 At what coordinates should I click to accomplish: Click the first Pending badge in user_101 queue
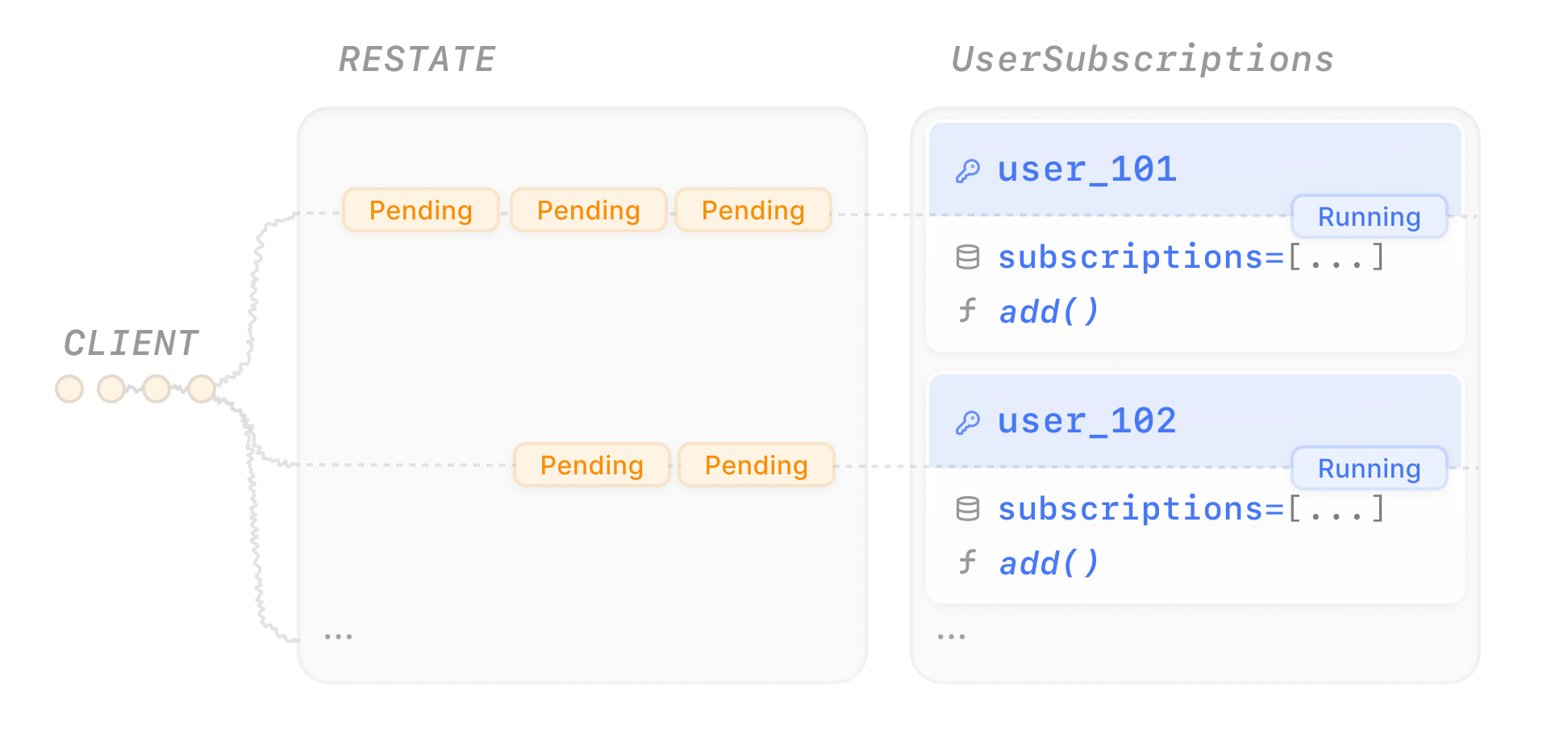(x=421, y=210)
